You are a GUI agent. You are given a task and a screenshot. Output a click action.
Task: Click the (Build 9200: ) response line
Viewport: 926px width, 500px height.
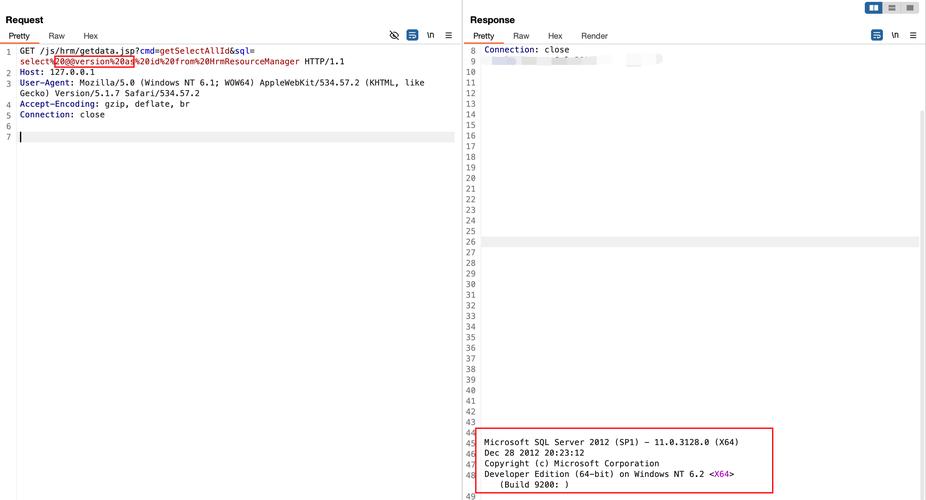[534, 485]
